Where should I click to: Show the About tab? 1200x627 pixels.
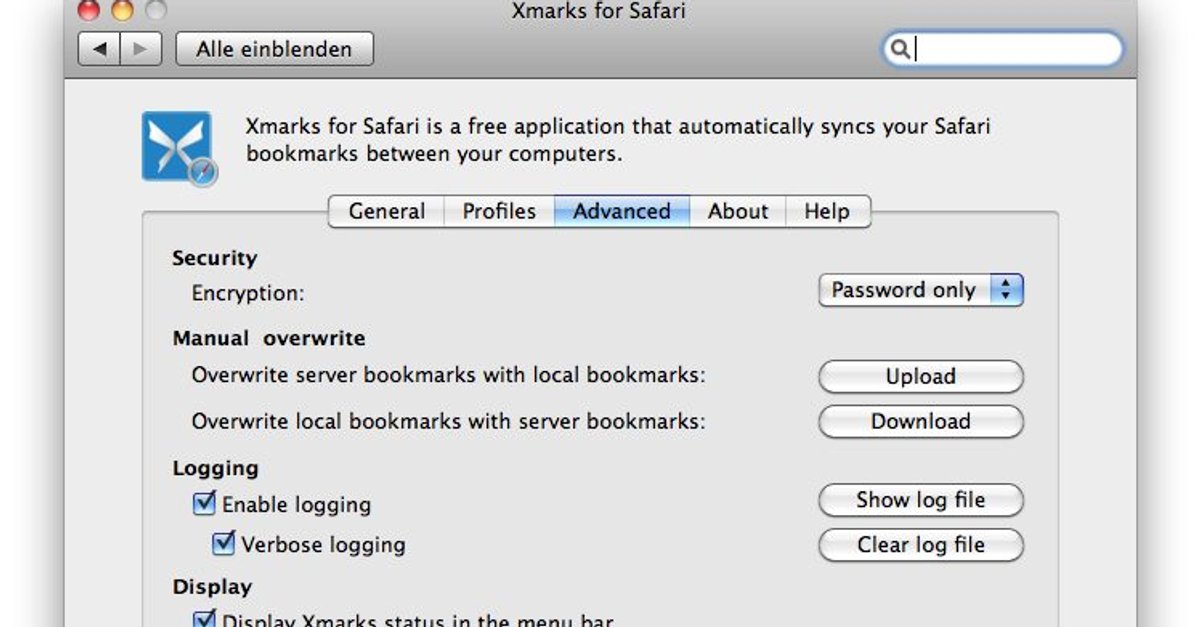[738, 211]
